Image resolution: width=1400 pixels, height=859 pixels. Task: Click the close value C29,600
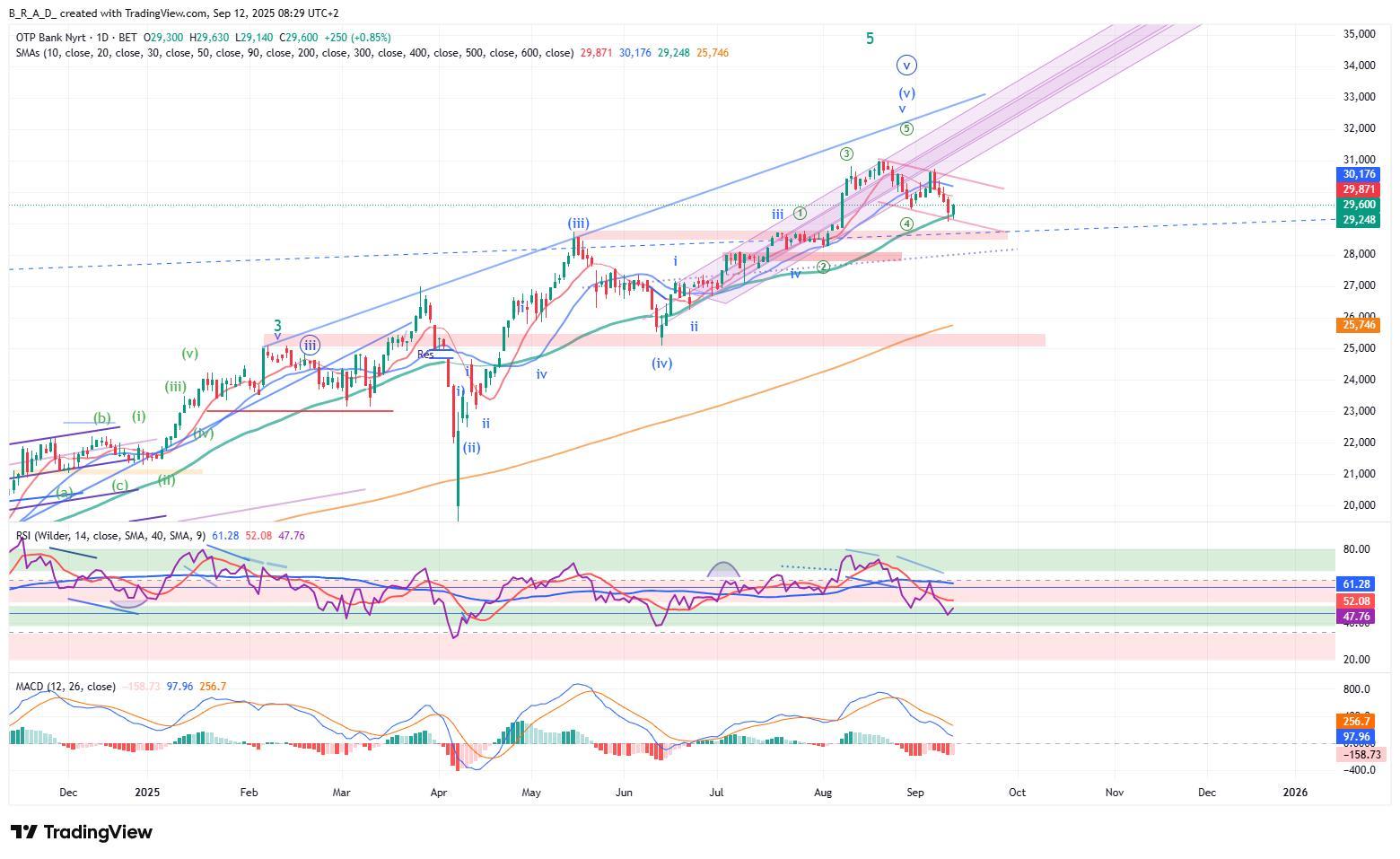(x=299, y=38)
